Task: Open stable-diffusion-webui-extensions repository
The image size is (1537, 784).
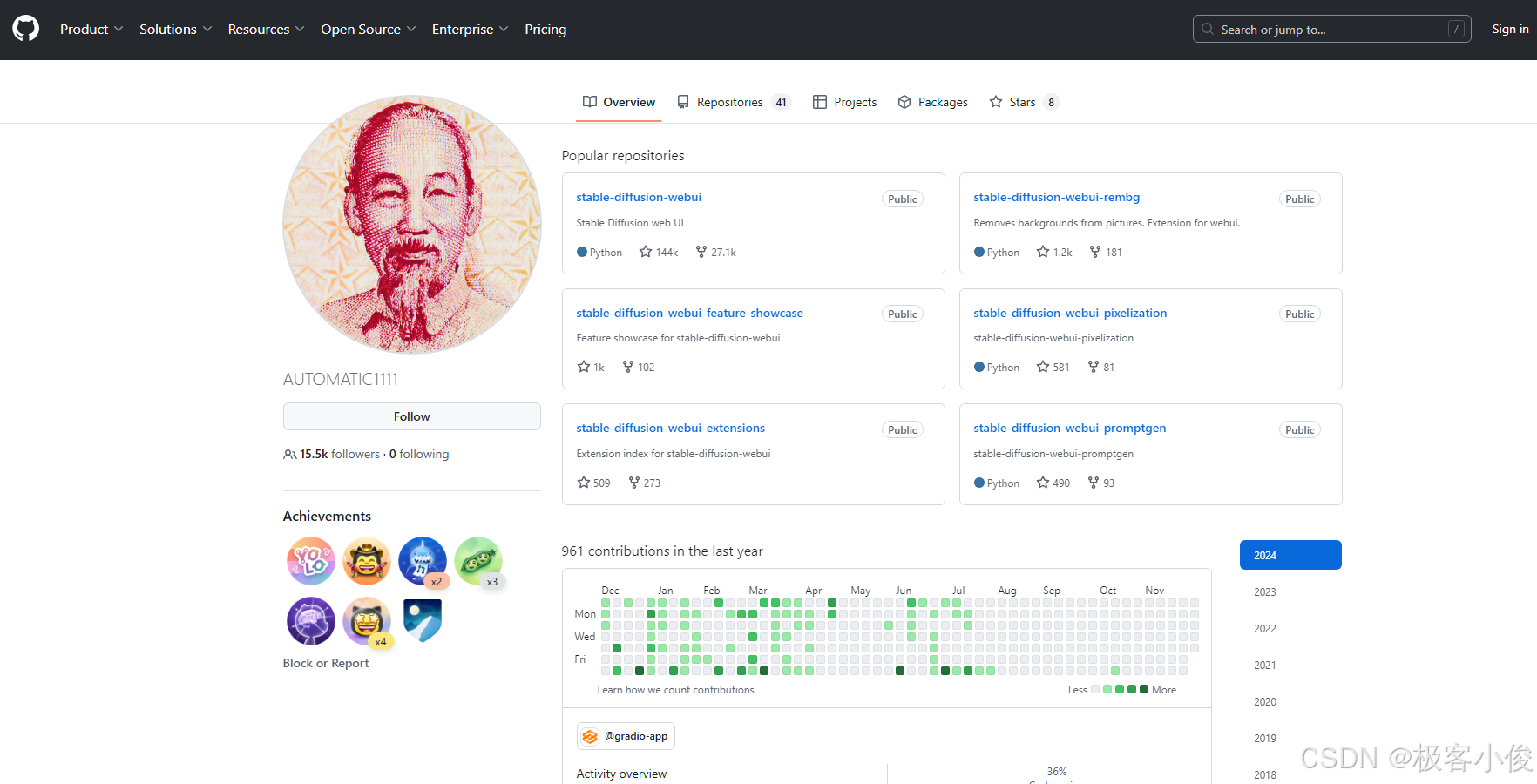Action: pos(670,428)
